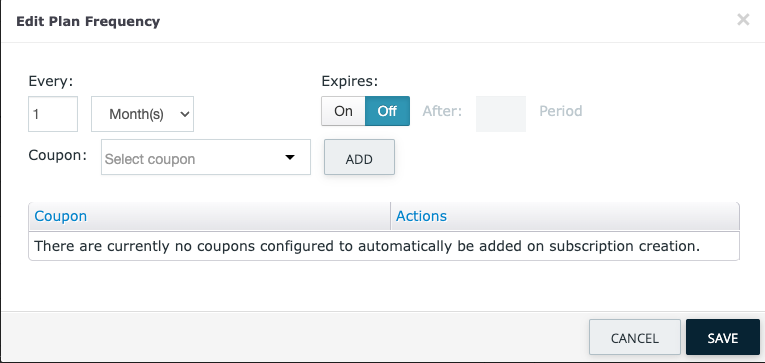The image size is (765, 363).
Task: Click the Coupon: field label
Action: [x=58, y=155]
